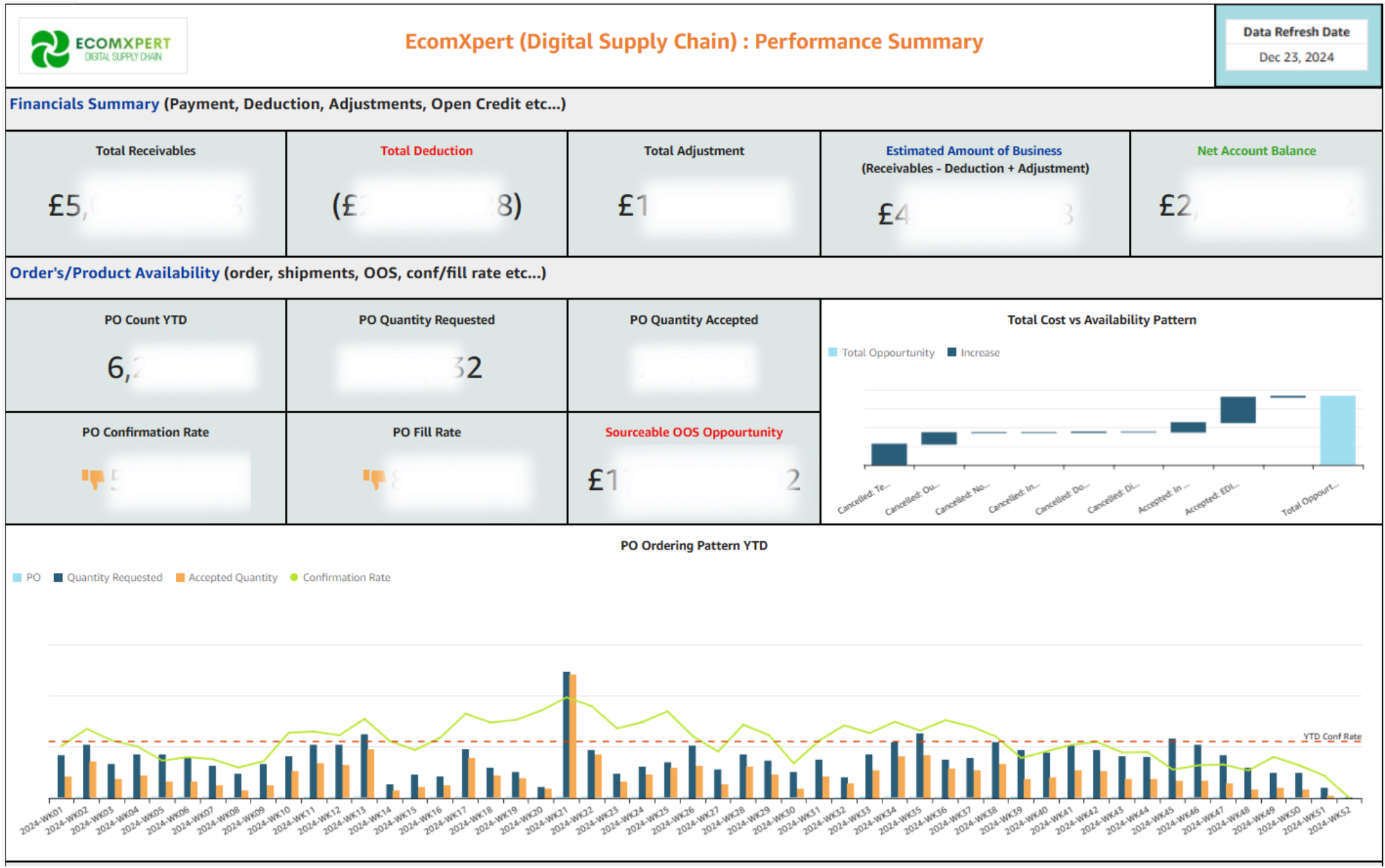Select the Total Deduction card title
1385x868 pixels.
(426, 151)
